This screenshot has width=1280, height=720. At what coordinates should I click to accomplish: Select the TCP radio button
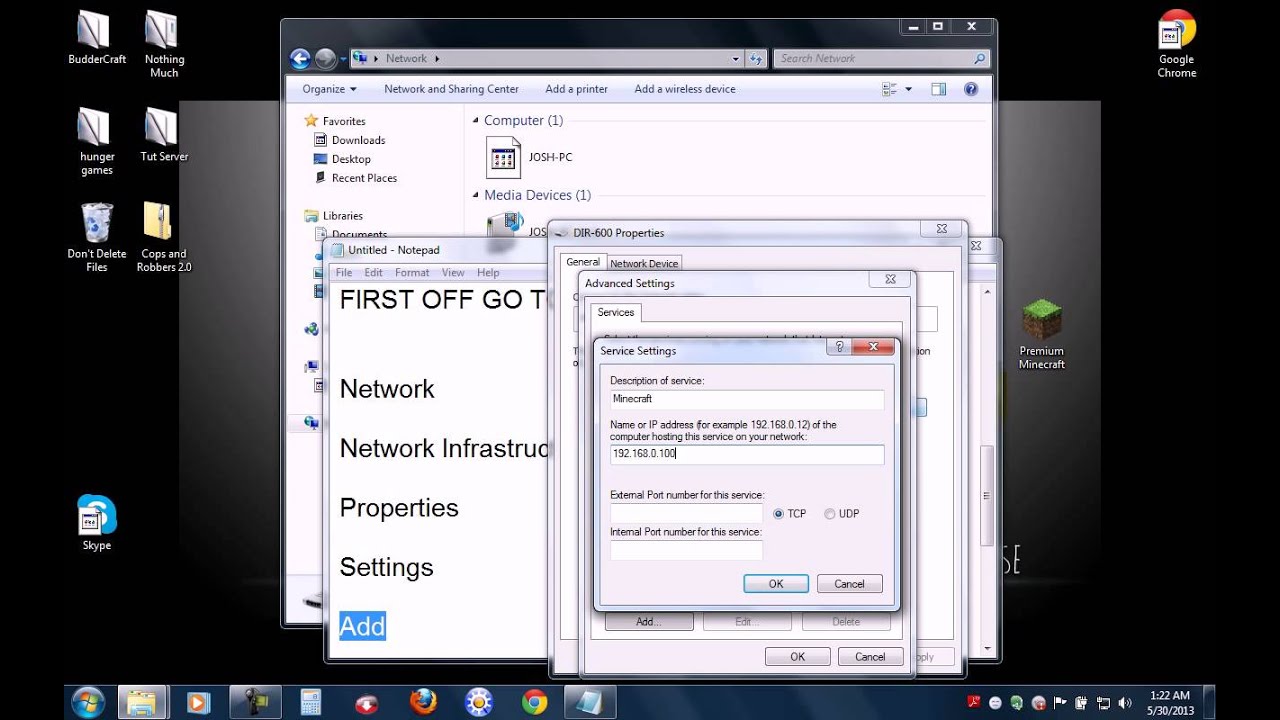(778, 514)
